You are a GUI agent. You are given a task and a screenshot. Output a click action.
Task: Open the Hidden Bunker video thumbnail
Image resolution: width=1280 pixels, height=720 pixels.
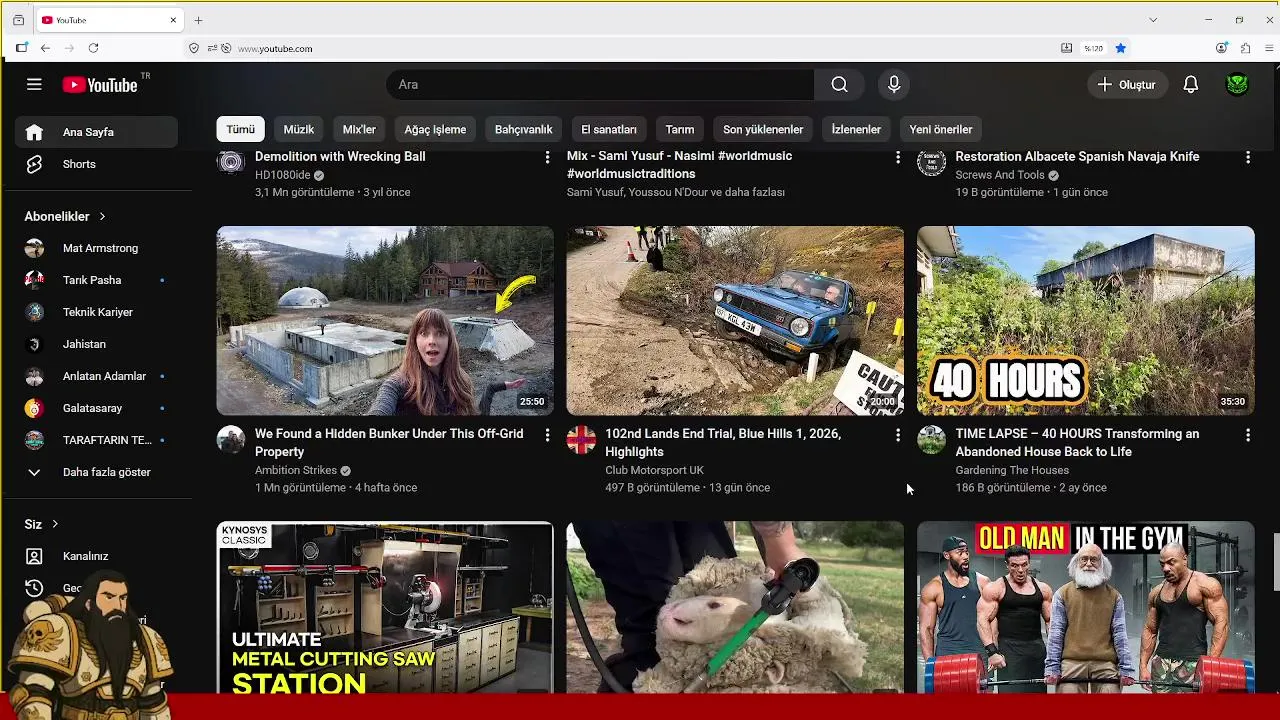[385, 320]
